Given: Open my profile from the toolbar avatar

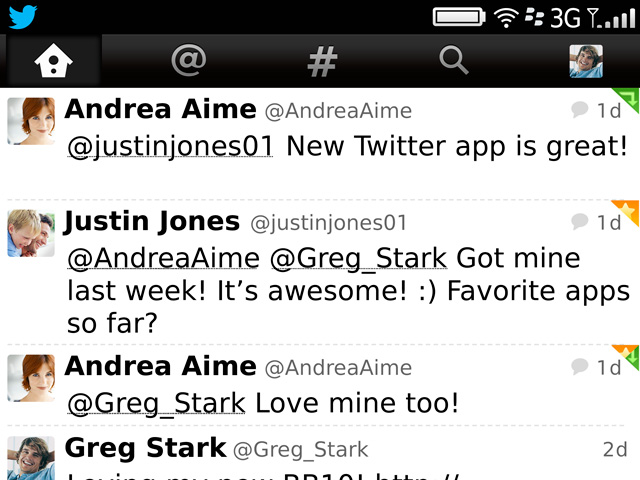Looking at the screenshot, I should click(586, 61).
